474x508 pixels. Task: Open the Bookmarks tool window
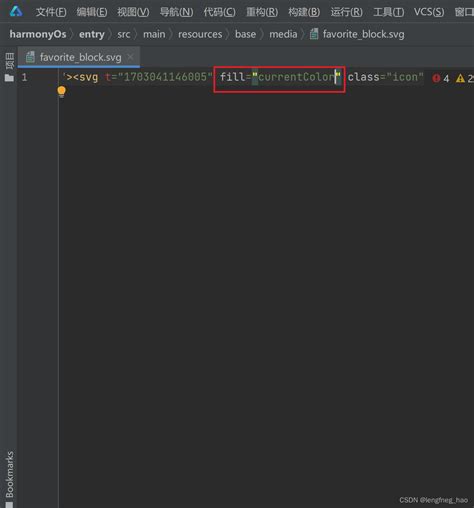(x=9, y=478)
